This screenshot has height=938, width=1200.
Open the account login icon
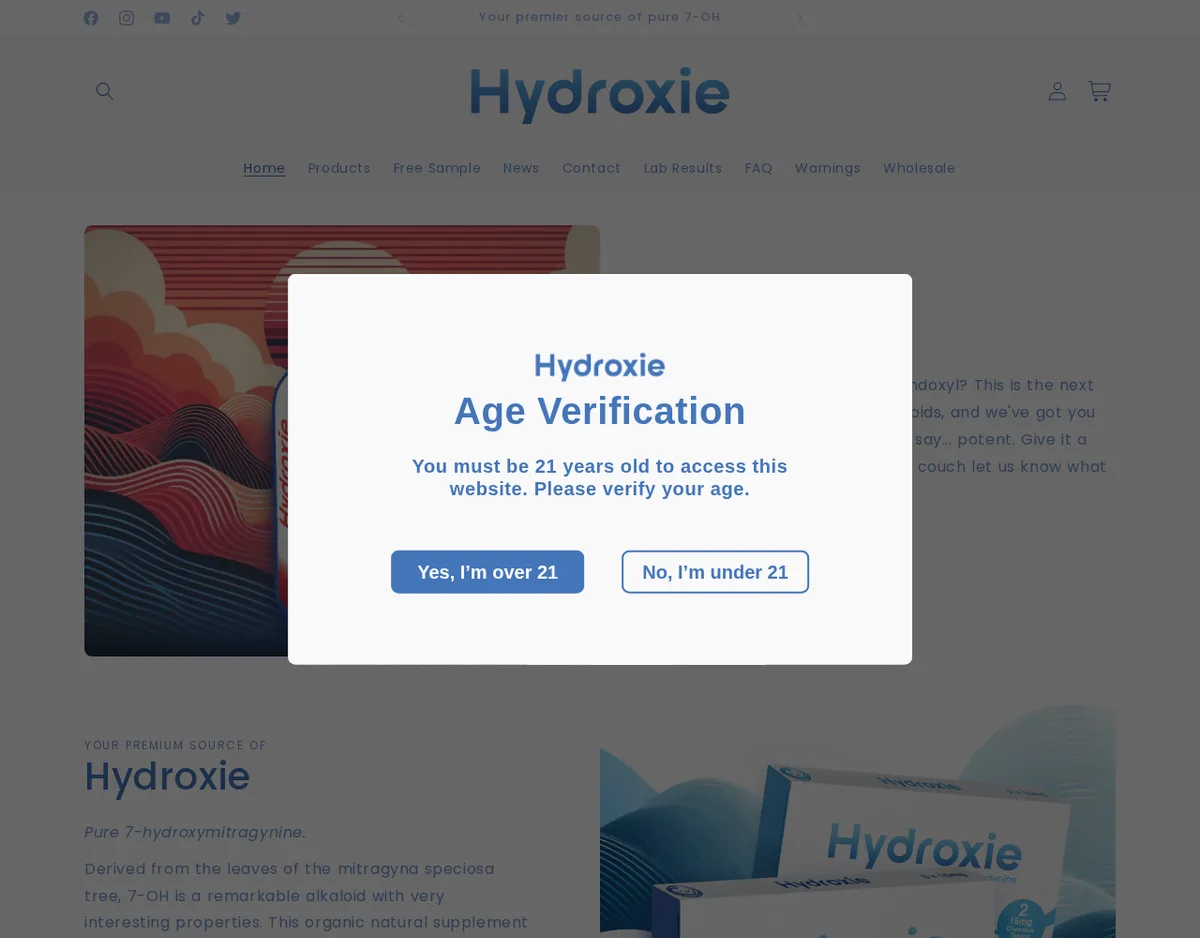point(1057,91)
